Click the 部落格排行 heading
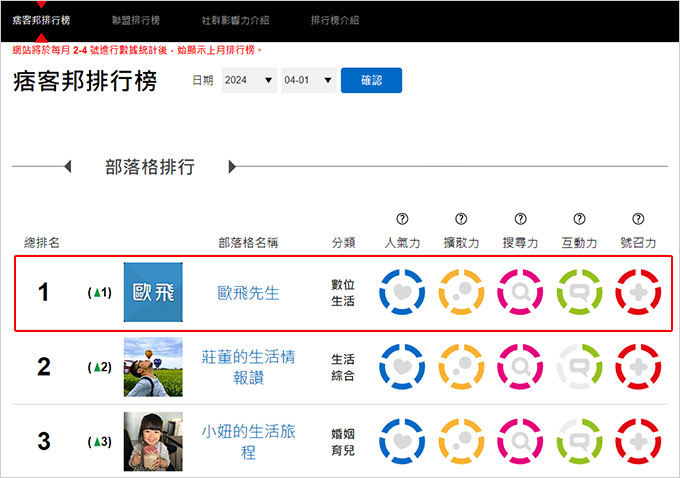 [x=150, y=167]
